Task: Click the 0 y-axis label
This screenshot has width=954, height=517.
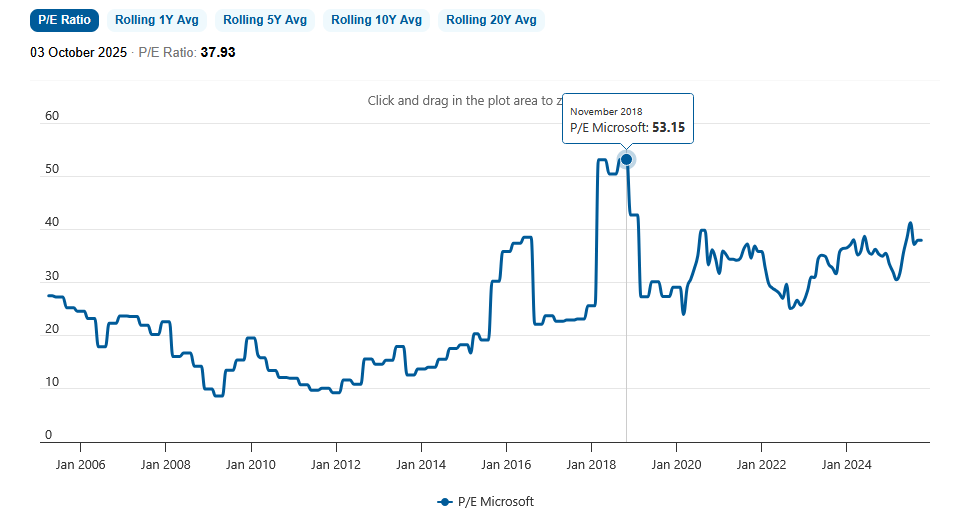Action: coord(48,435)
